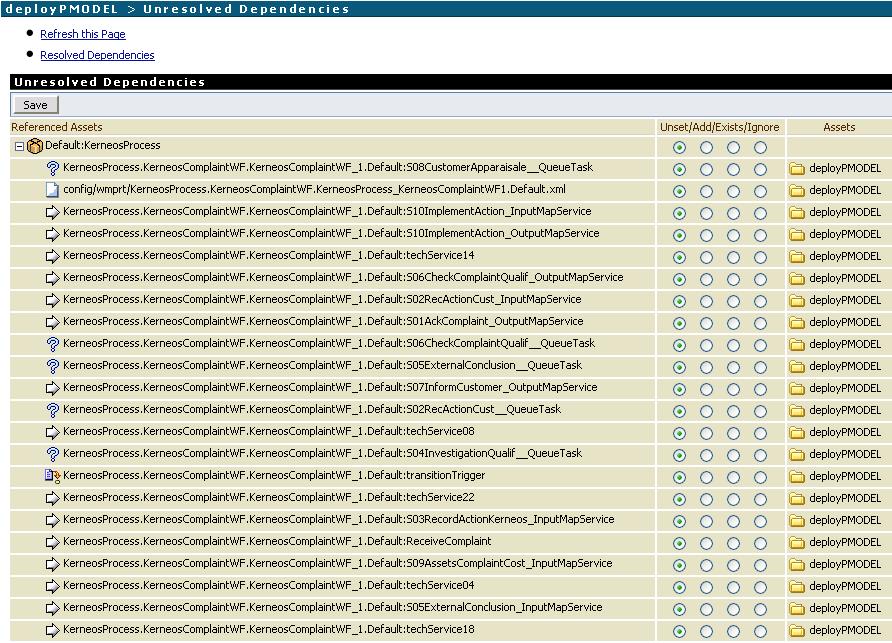Select the Ignore radio button for Default:KerneosProcess

coord(761,147)
